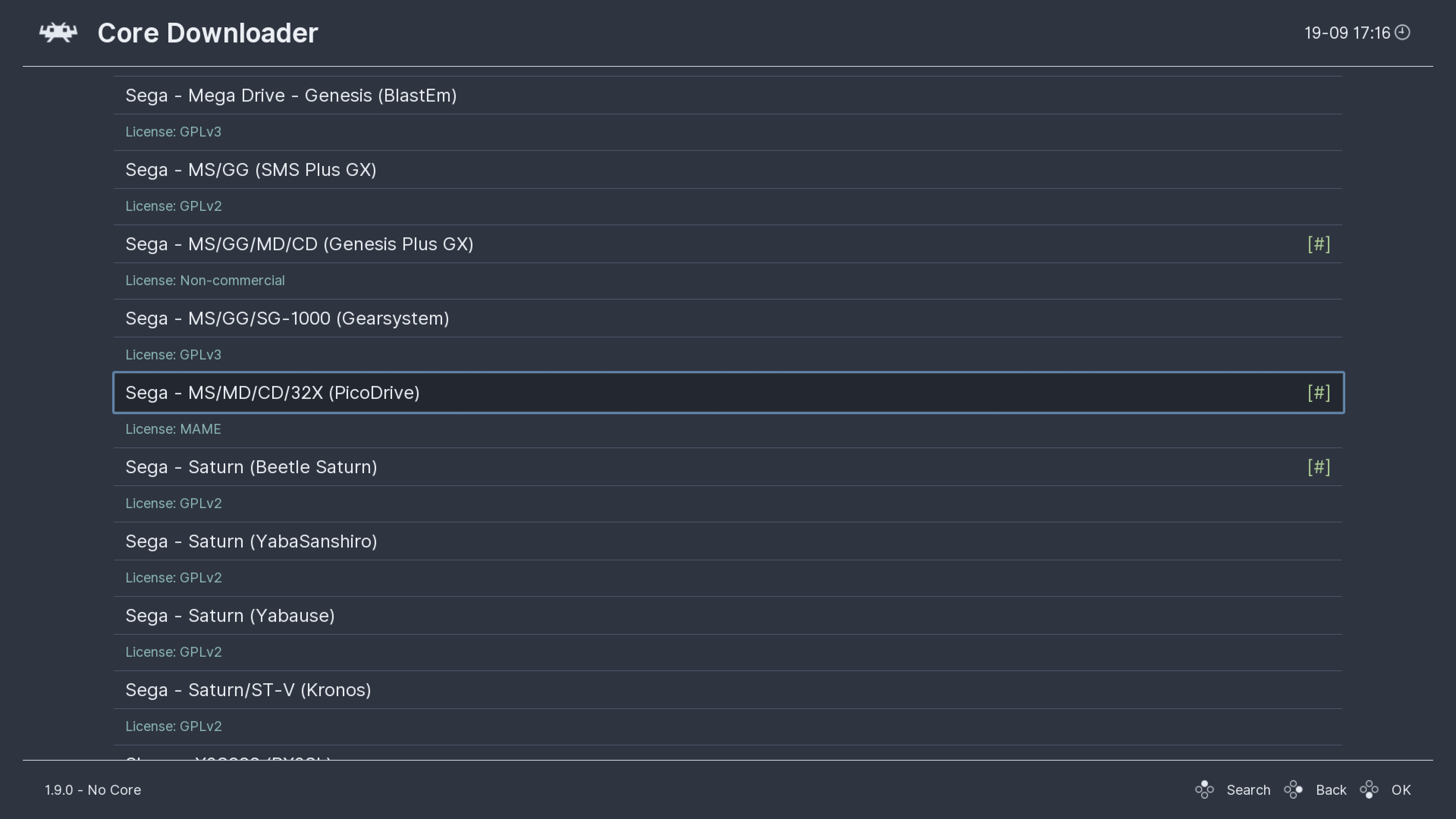
Task: Select Sega - Saturn/ST-V (Kronos) core
Action: [728, 690]
